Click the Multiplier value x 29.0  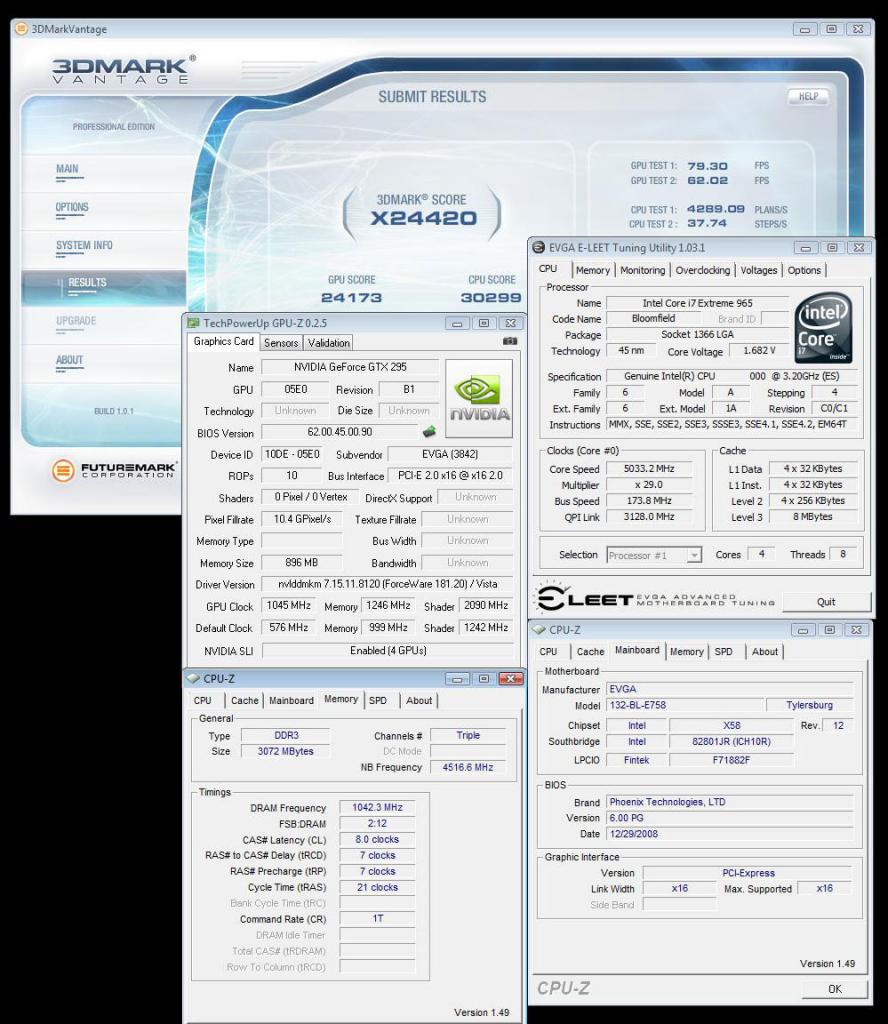click(648, 485)
